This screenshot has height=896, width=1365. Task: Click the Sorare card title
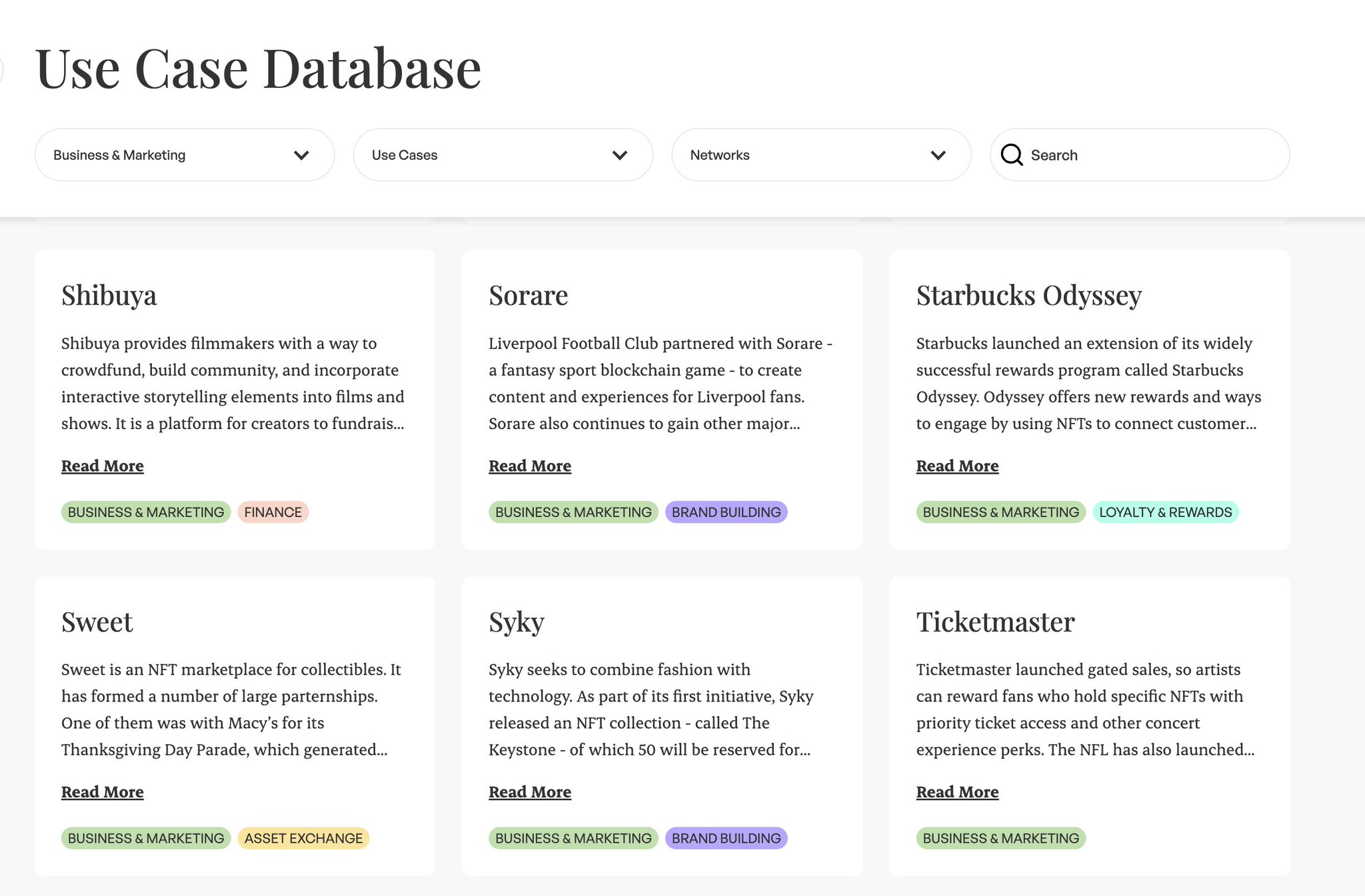(529, 295)
